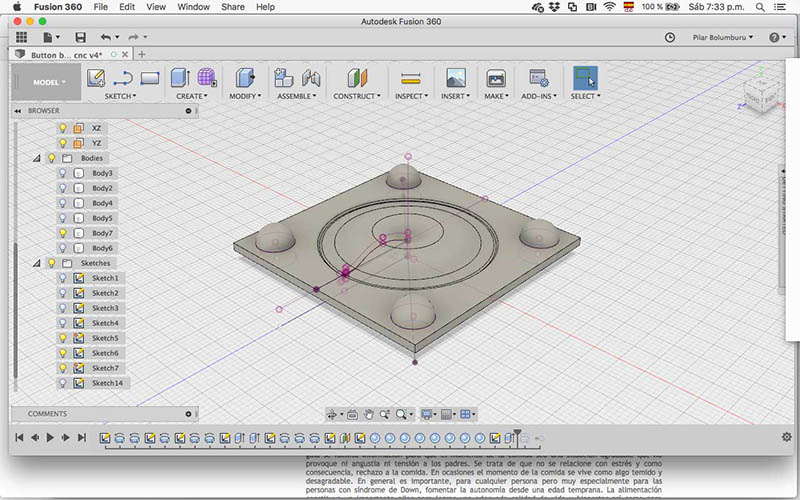
Task: Click the Wi-Fi status icon
Action: 609,7
